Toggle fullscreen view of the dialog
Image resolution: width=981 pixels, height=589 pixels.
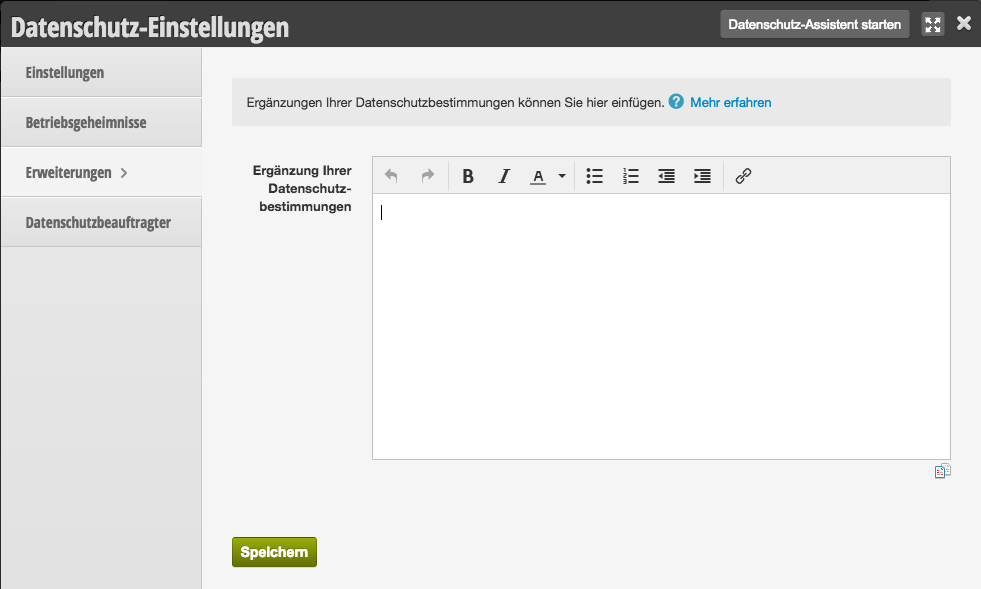coord(933,24)
